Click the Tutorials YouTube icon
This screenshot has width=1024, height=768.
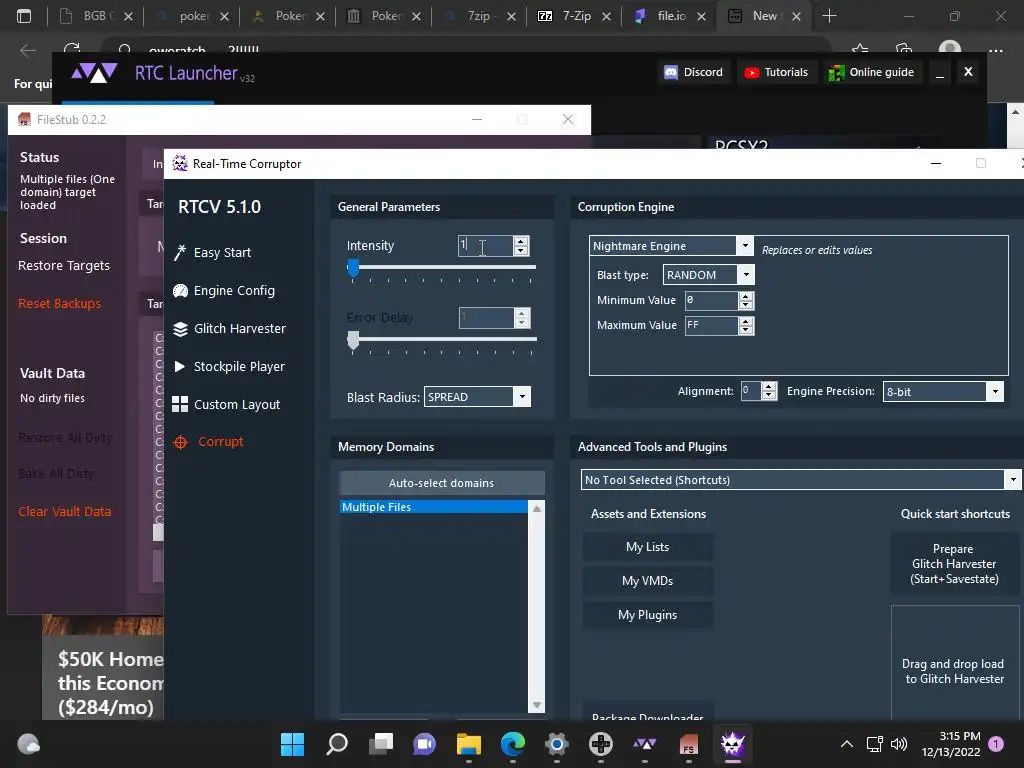pos(752,72)
